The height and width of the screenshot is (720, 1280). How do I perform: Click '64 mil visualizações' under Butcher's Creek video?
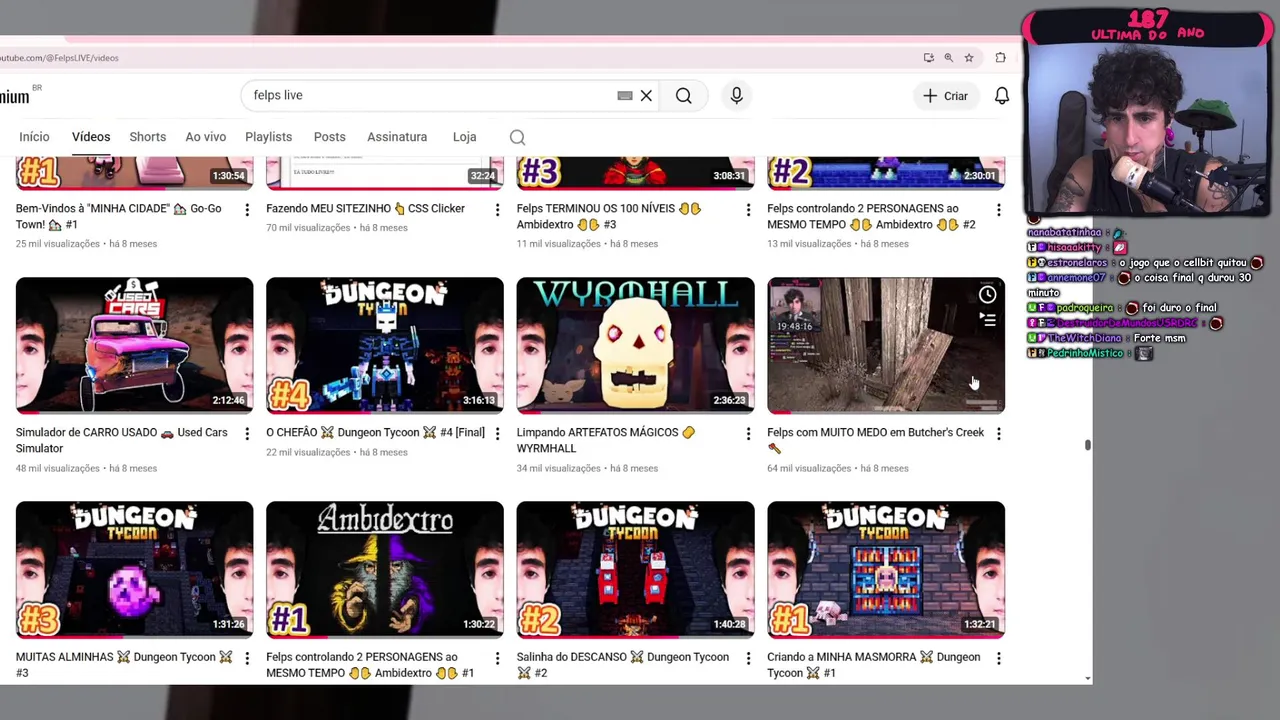[809, 468]
